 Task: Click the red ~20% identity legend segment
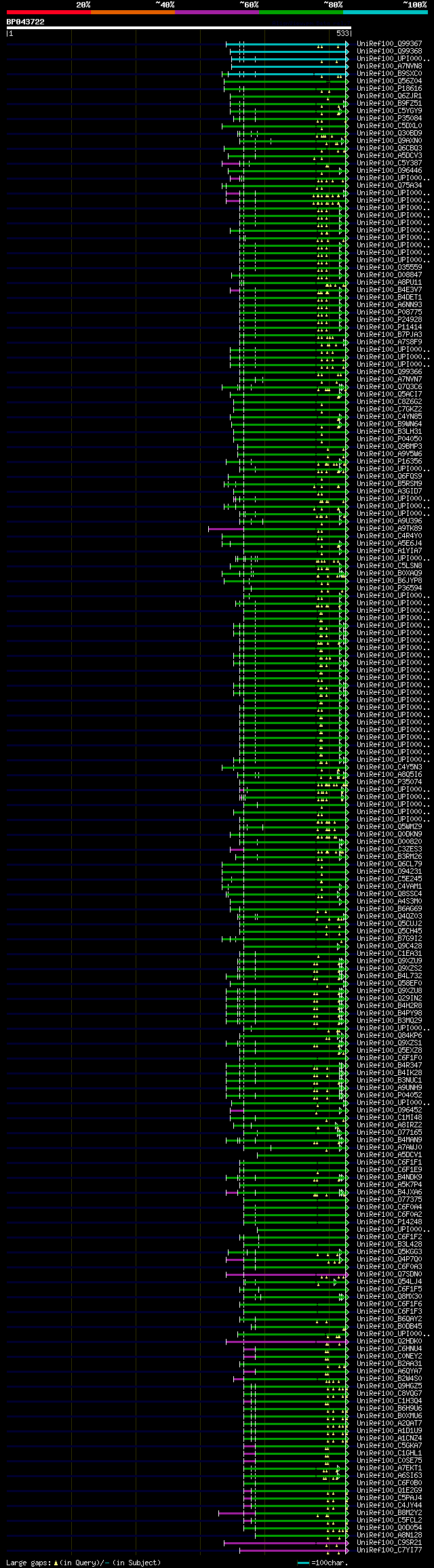tap(49, 12)
